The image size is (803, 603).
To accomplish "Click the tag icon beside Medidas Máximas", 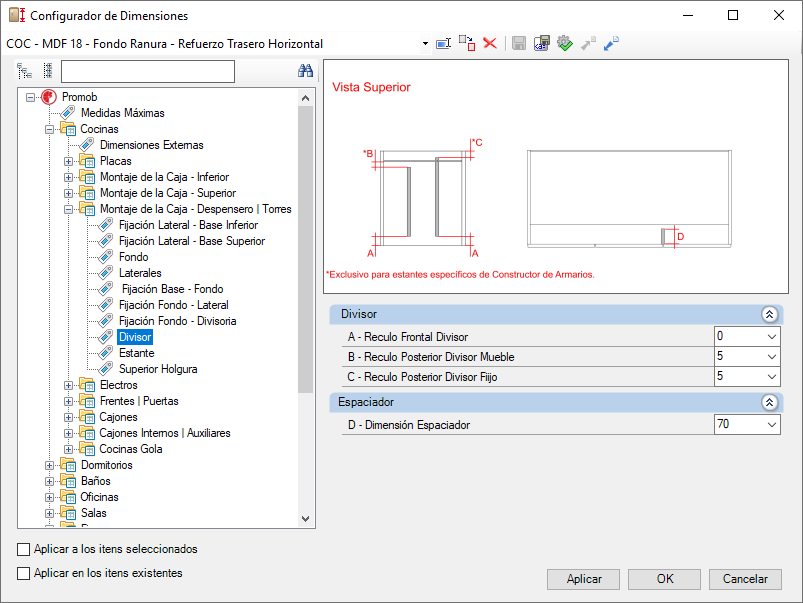I will 68,113.
